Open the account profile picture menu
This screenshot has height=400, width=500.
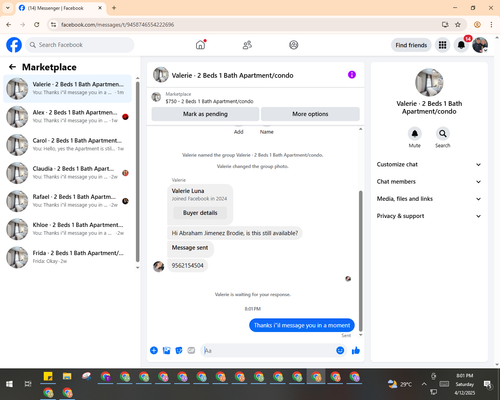click(480, 45)
